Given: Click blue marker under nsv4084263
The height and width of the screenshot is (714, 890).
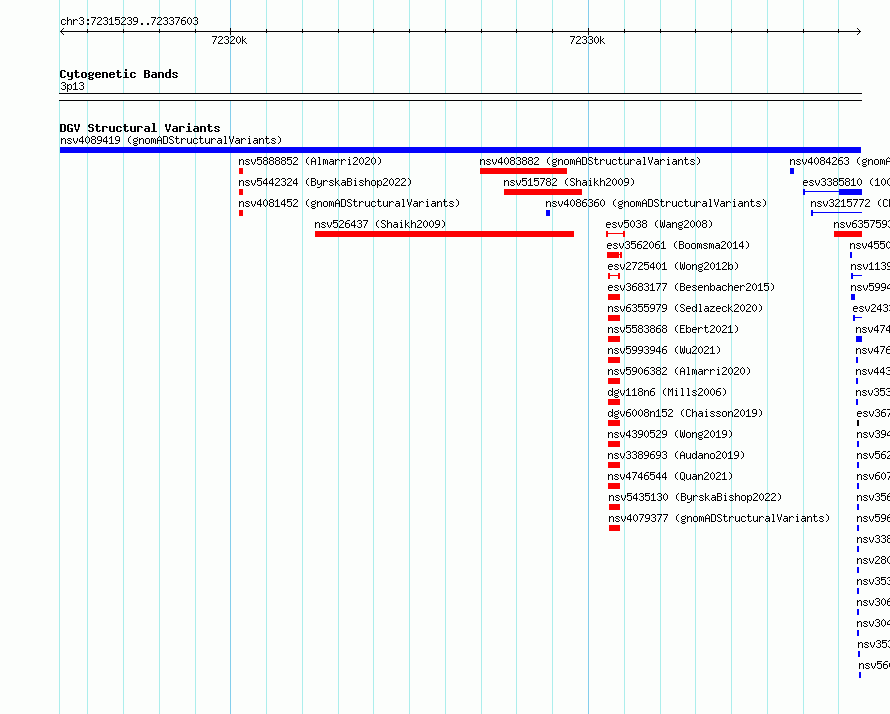Looking at the screenshot, I should (x=792, y=171).
